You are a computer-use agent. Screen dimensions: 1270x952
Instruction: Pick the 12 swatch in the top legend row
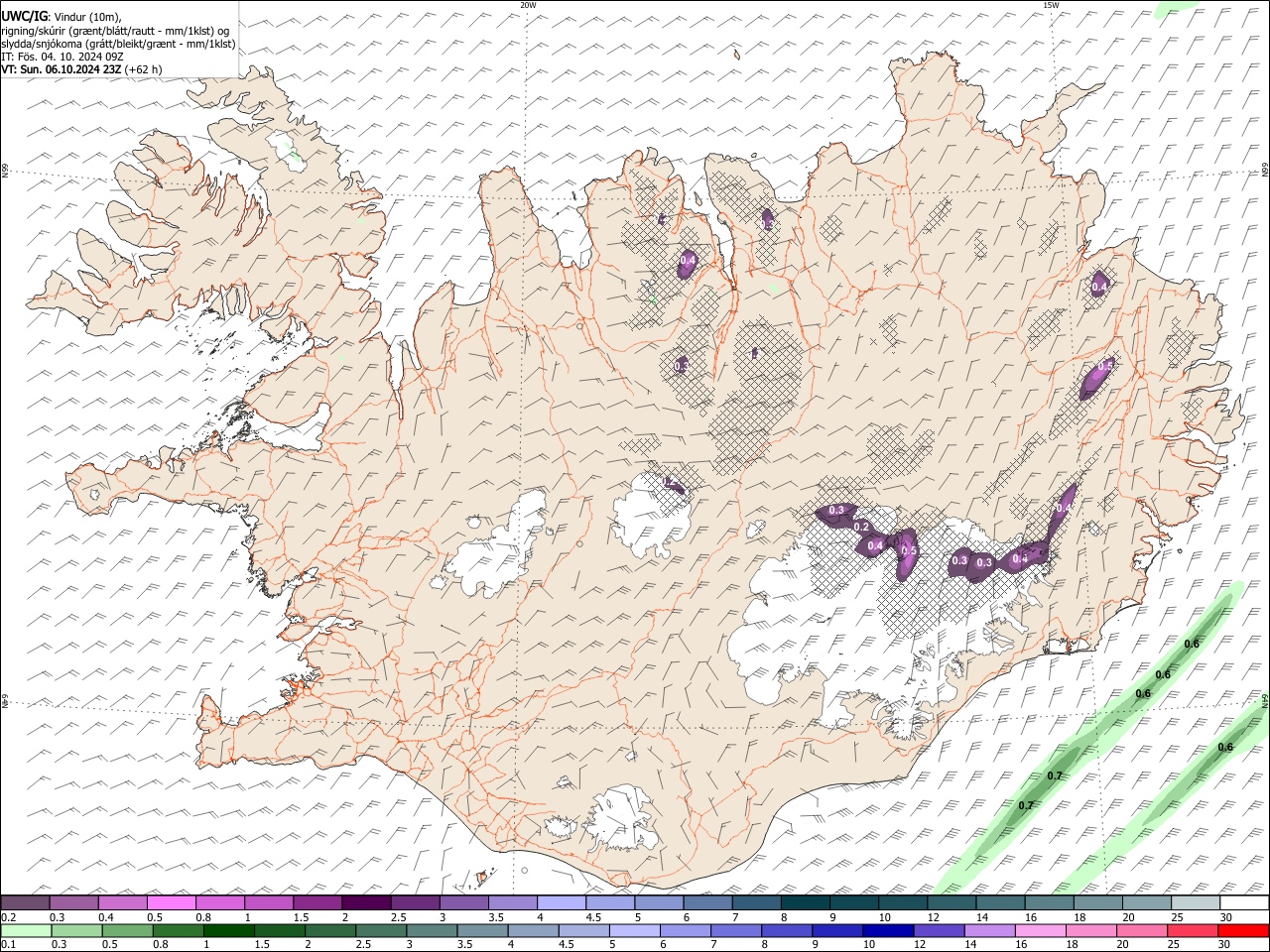click(952, 902)
